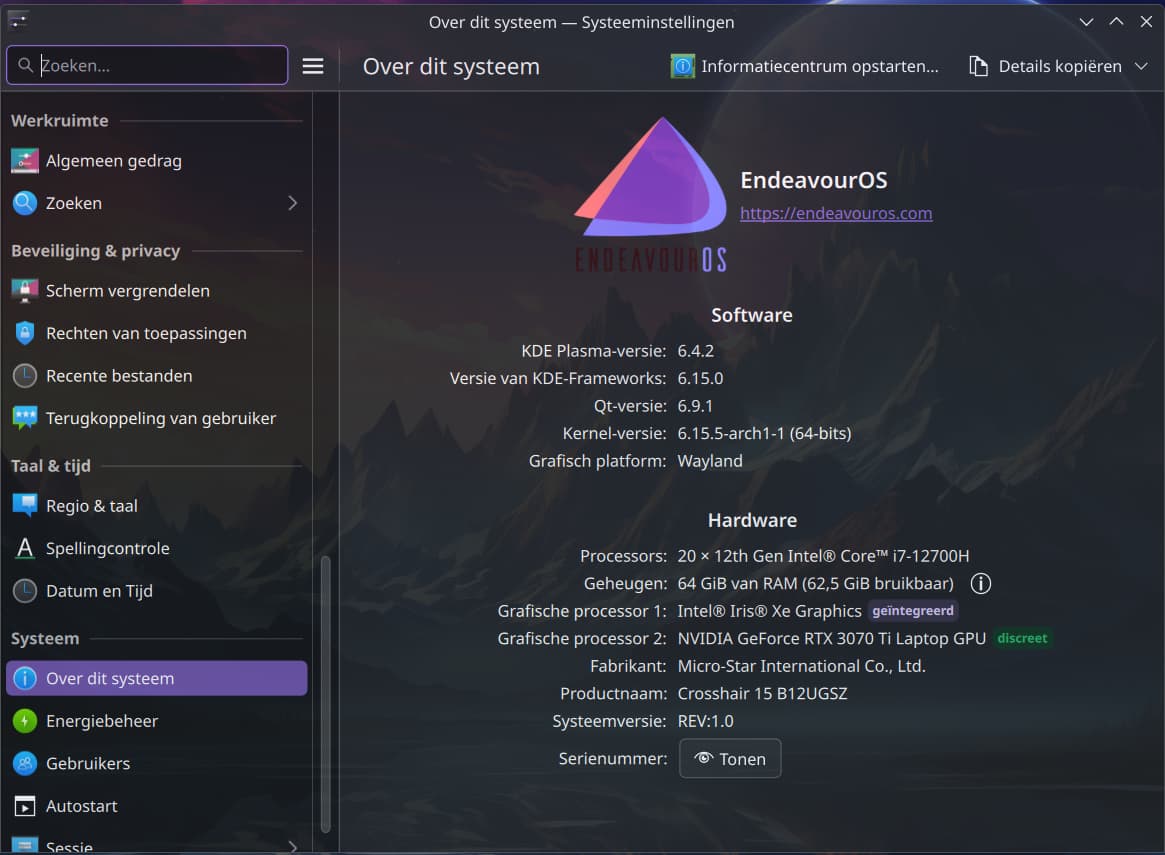Click the Informatiecentrum icon in the header
The height and width of the screenshot is (855, 1165).
pyautogui.click(x=682, y=66)
